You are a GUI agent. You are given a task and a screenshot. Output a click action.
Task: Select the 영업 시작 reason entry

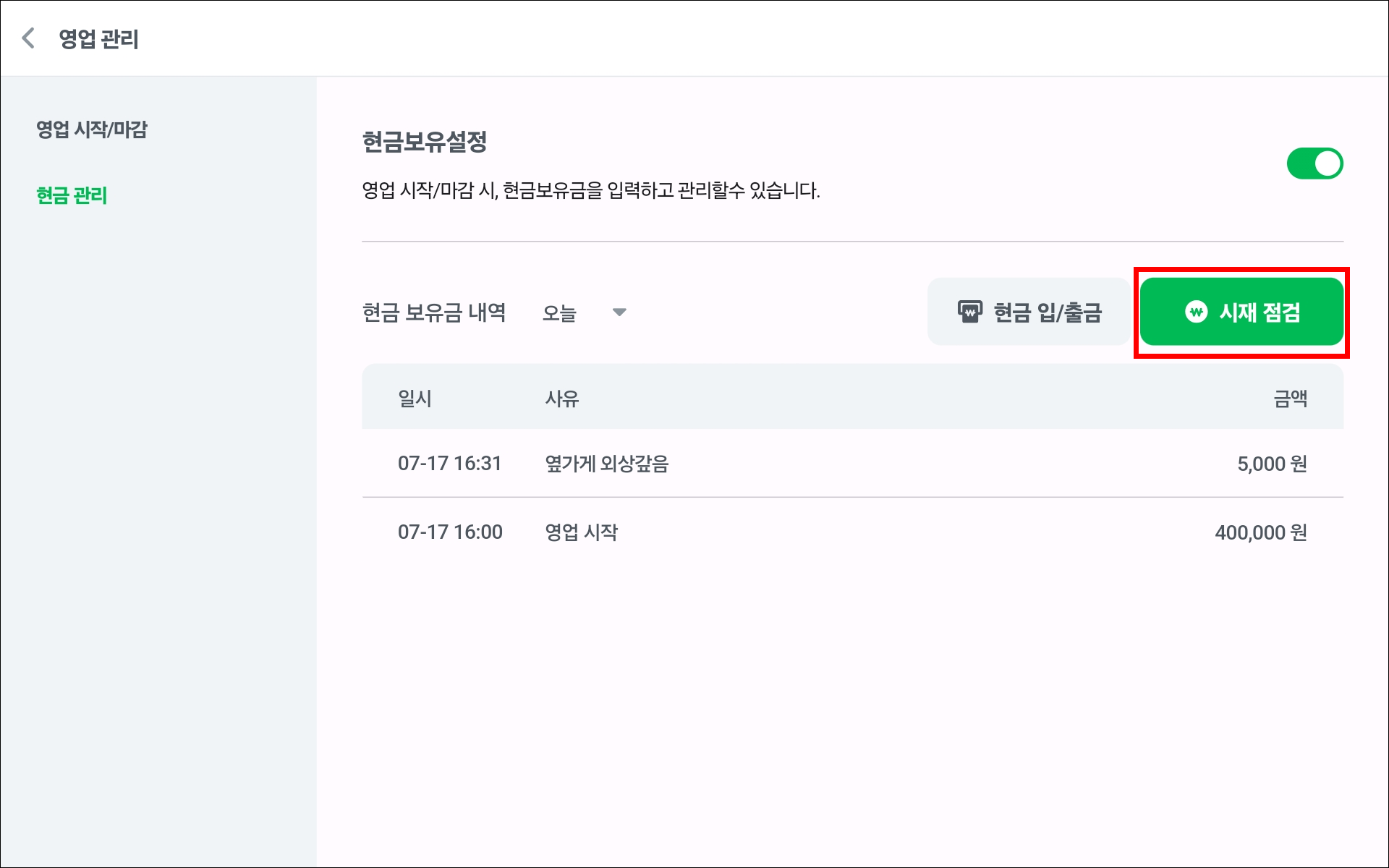pos(581,532)
